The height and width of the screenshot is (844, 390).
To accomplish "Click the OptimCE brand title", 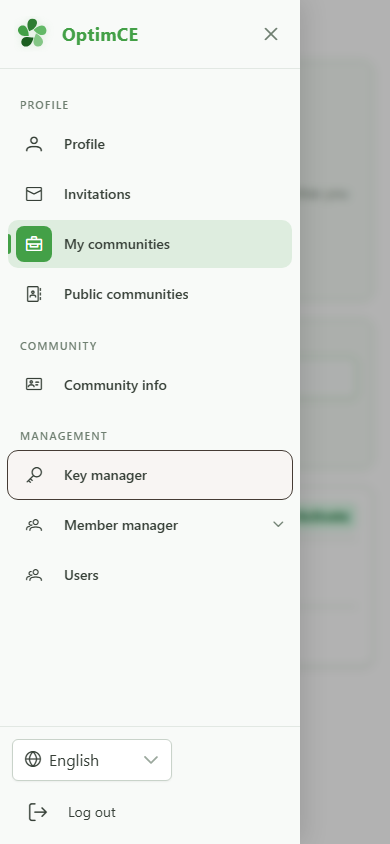I will [100, 34].
